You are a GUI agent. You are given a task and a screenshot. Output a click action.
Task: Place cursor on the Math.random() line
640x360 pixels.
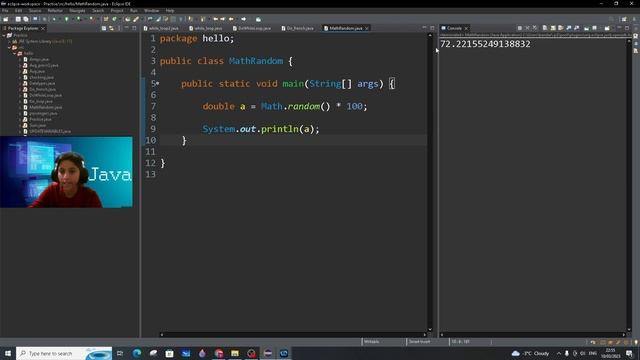tap(285, 107)
